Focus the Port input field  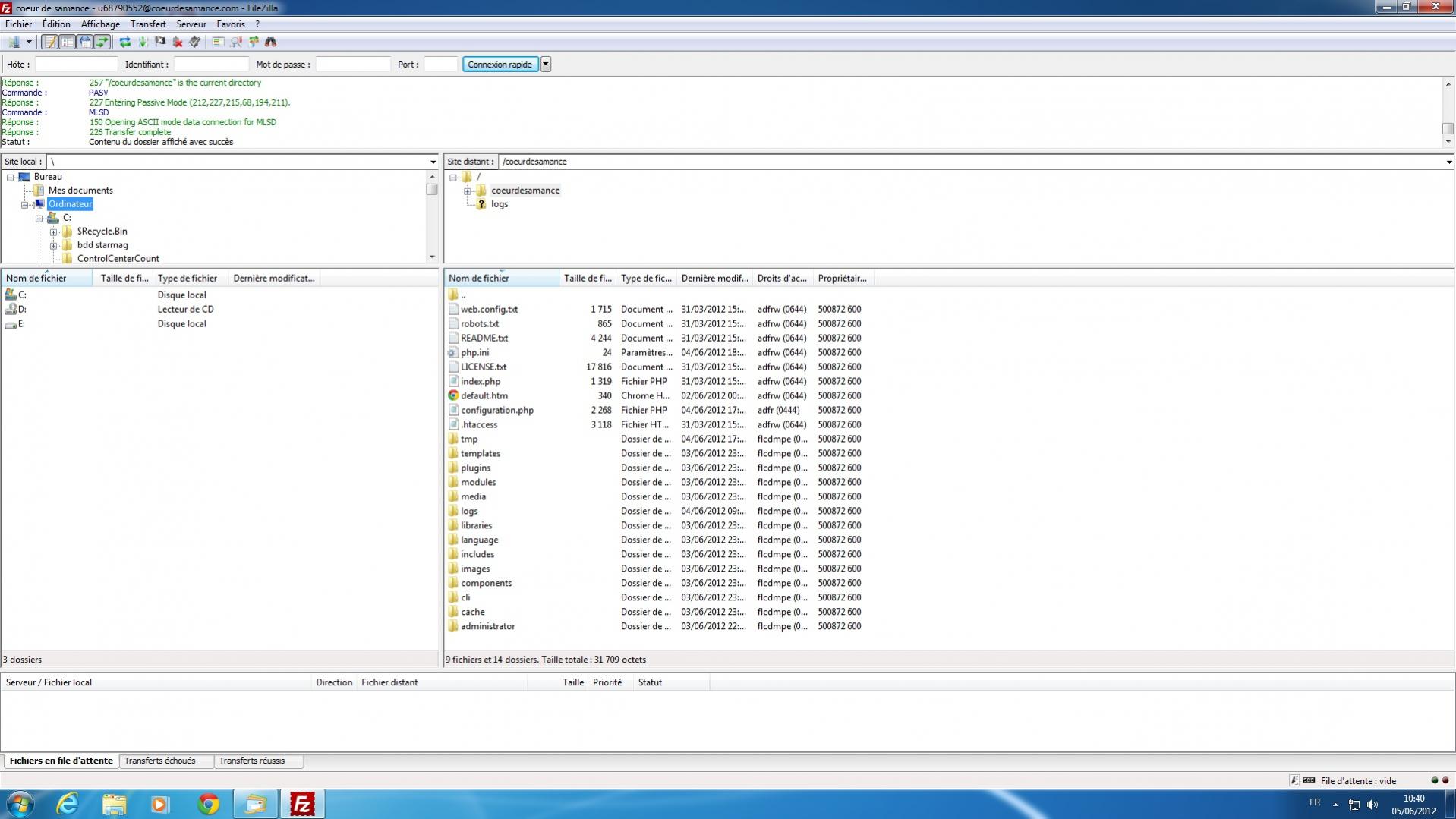point(440,65)
